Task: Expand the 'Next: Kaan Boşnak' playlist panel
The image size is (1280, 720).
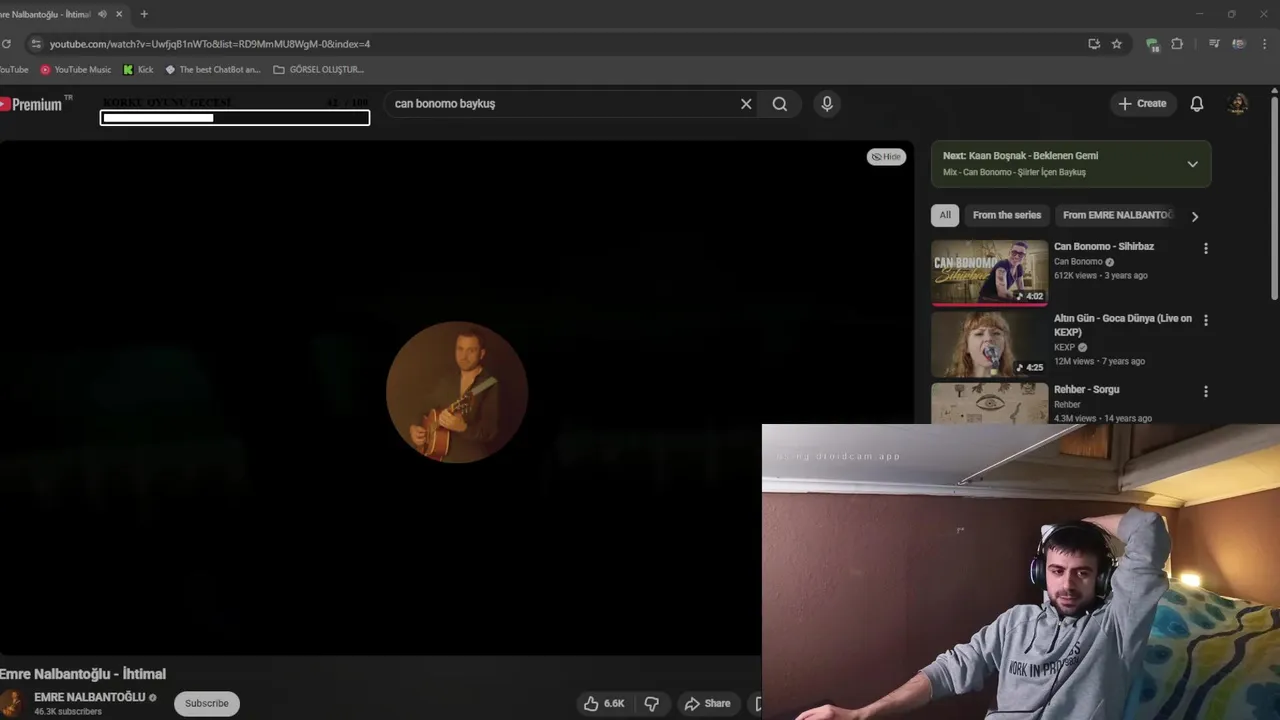Action: [x=1192, y=164]
